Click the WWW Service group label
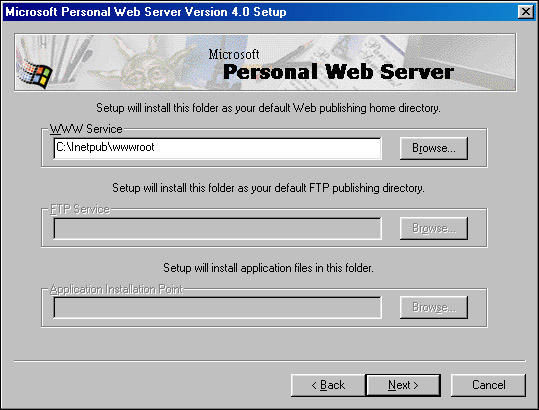Viewport: 539px width, 410px height. (x=86, y=129)
